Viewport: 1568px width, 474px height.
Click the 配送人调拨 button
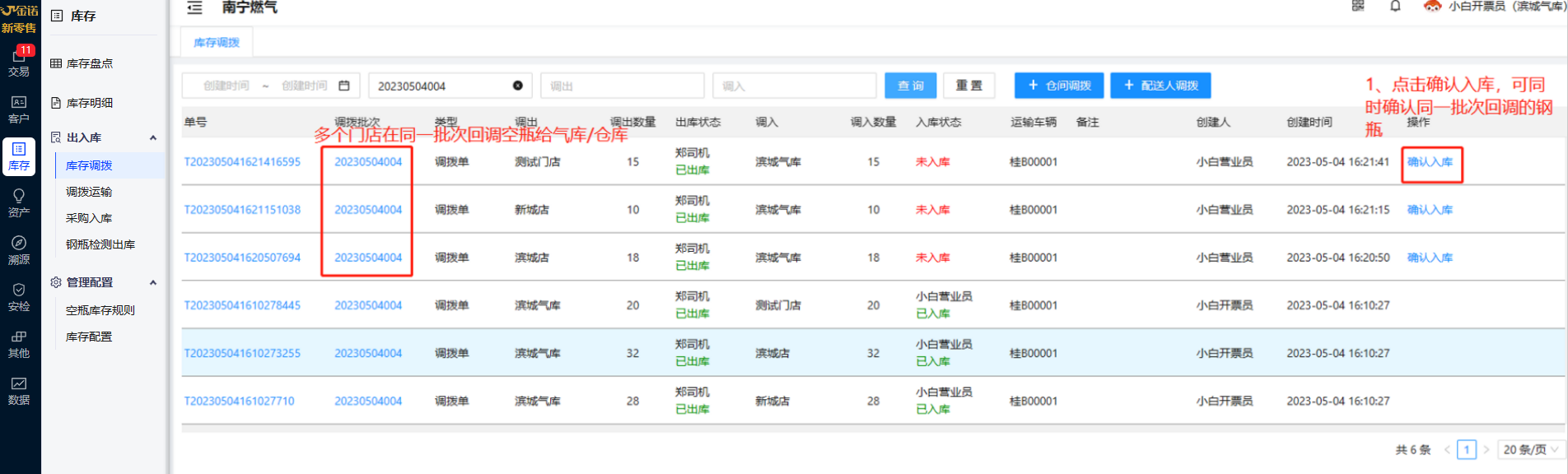click(x=1160, y=86)
